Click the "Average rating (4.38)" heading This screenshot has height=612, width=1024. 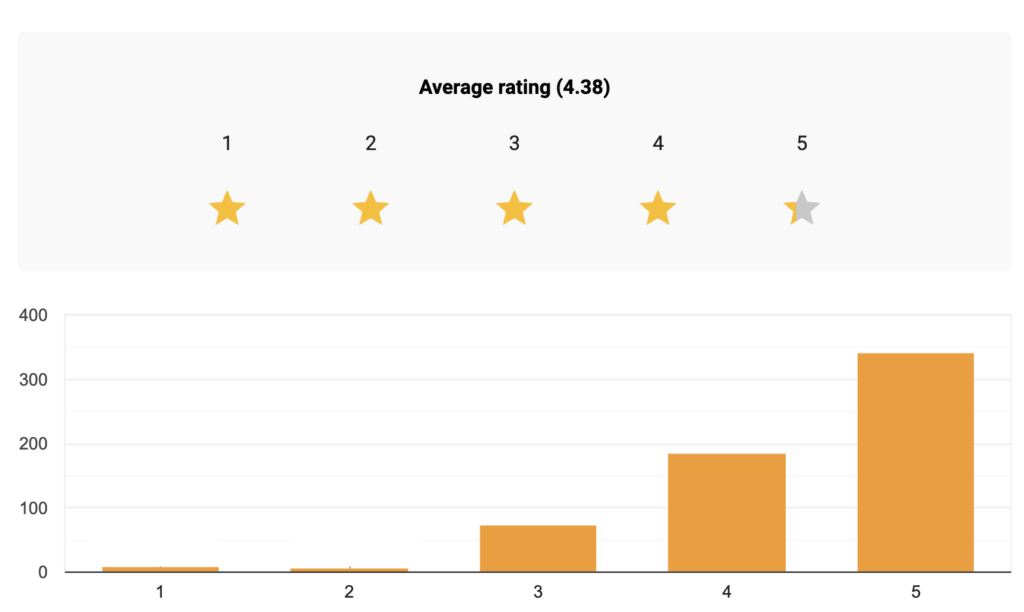tap(514, 88)
